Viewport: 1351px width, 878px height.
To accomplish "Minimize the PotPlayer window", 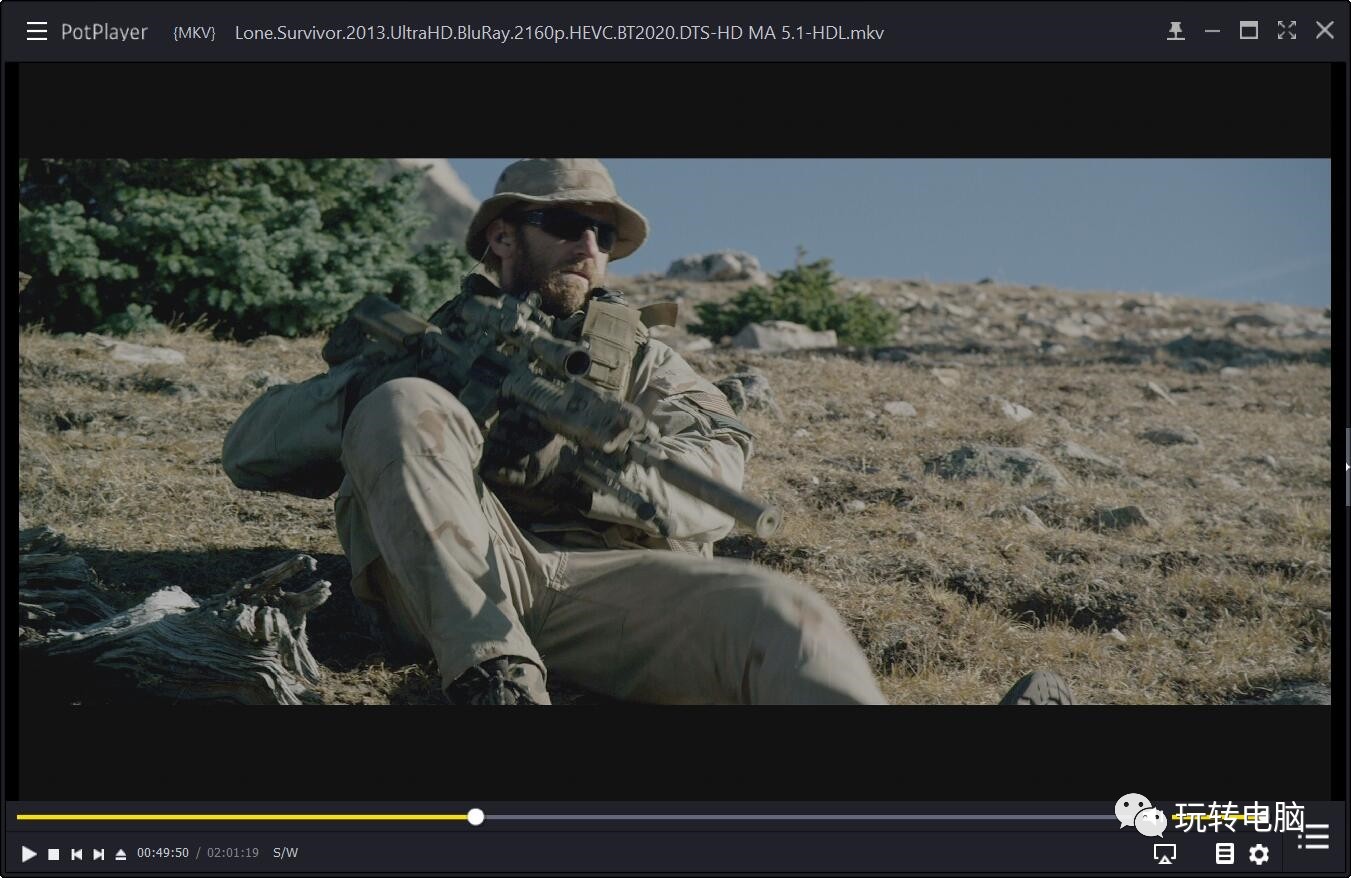I will click(x=1212, y=31).
